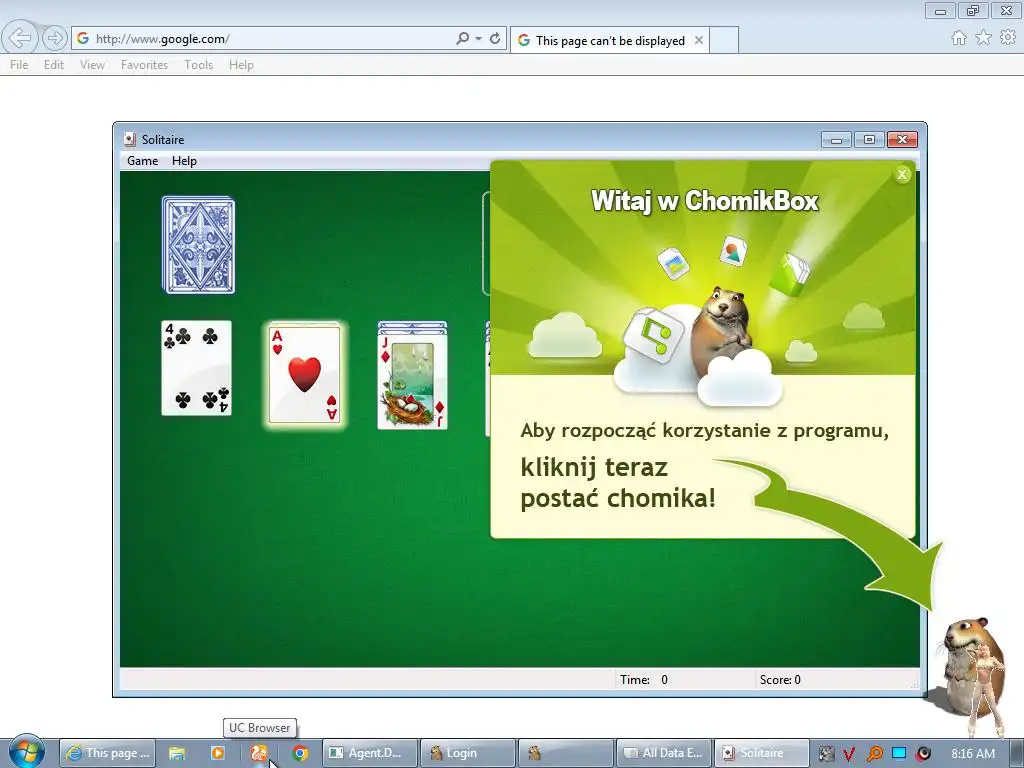
Task: Open the Solitaire Game menu
Action: [x=142, y=161]
